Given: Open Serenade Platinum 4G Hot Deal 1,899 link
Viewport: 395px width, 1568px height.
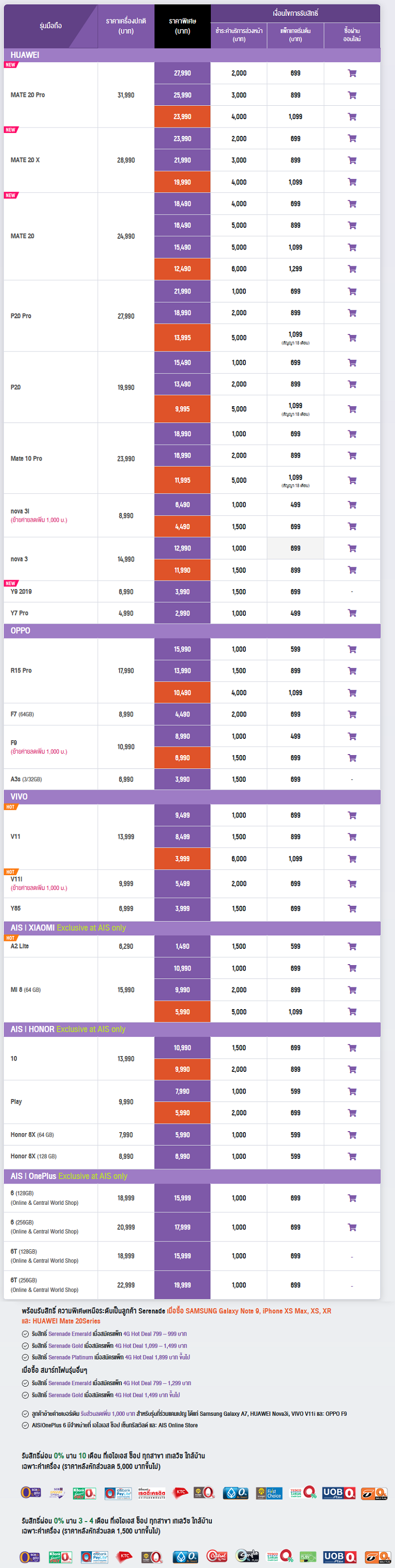Looking at the screenshot, I should [x=111, y=1357].
